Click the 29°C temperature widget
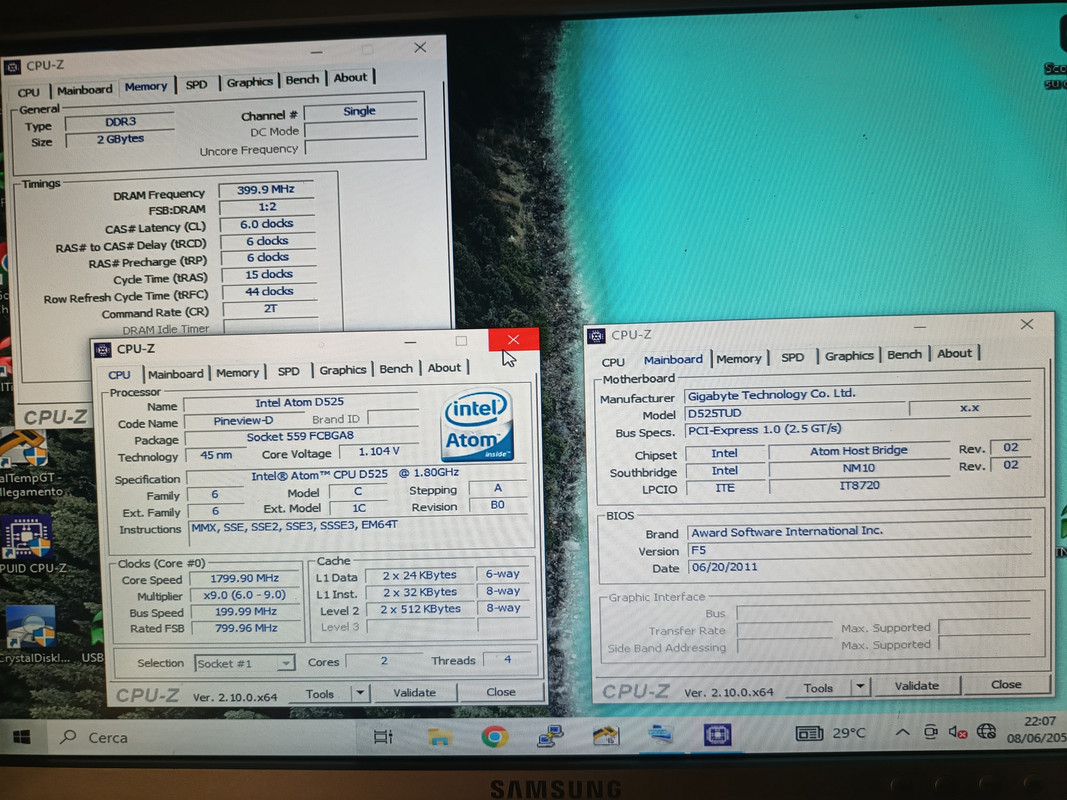Viewport: 1067px width, 800px height. [830, 733]
